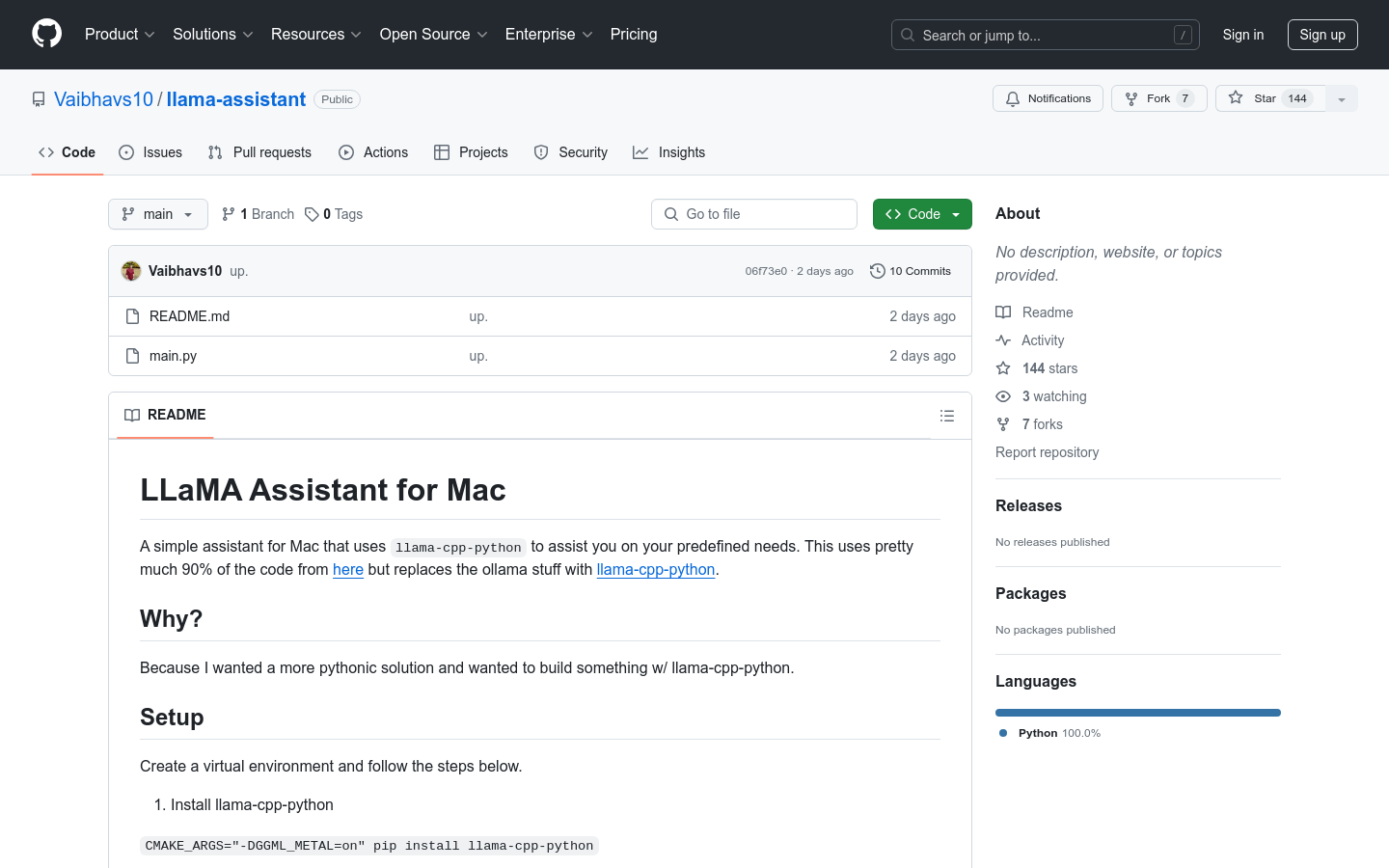Open the Activity link
Image resolution: width=1389 pixels, height=868 pixels.
pyautogui.click(x=1030, y=340)
